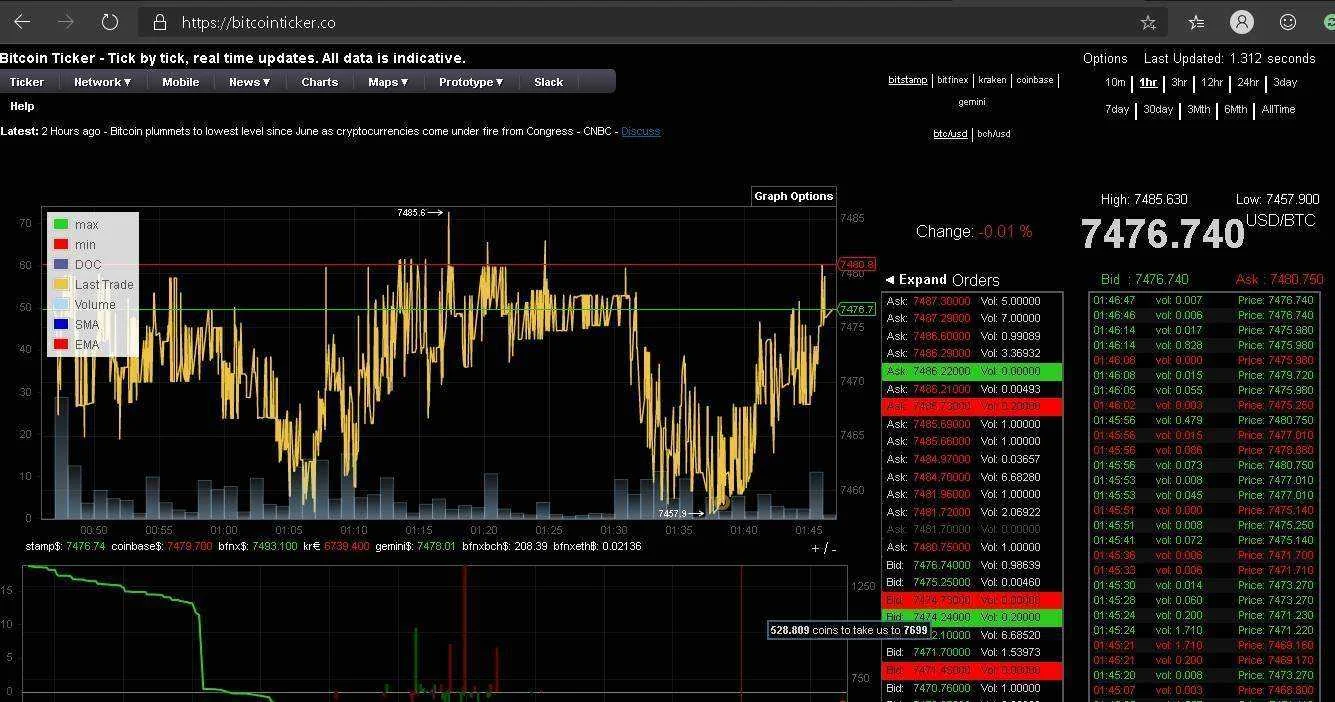Click the padlock site info icon
The height and width of the screenshot is (702, 1335).
pyautogui.click(x=160, y=22)
